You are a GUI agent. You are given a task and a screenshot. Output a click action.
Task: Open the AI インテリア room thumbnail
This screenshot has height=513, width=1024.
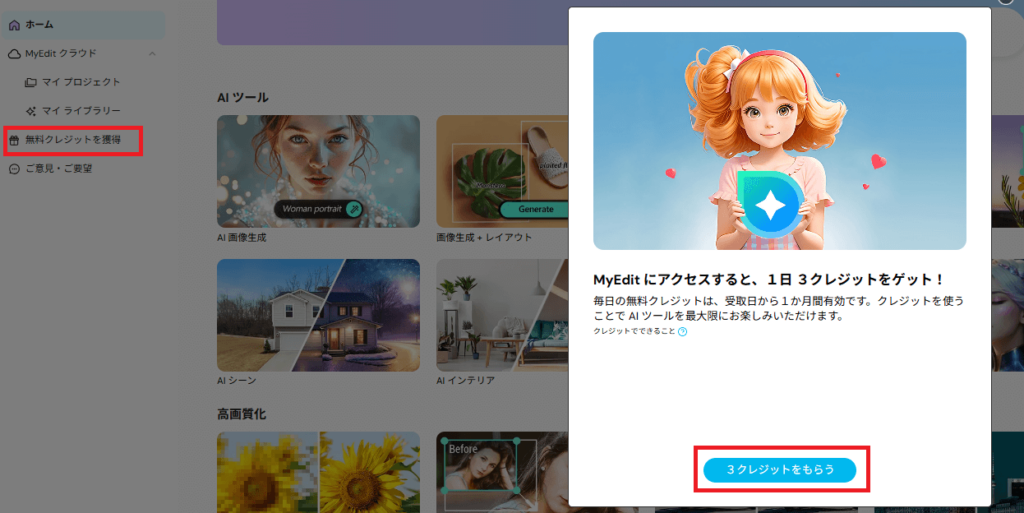tap(500, 315)
